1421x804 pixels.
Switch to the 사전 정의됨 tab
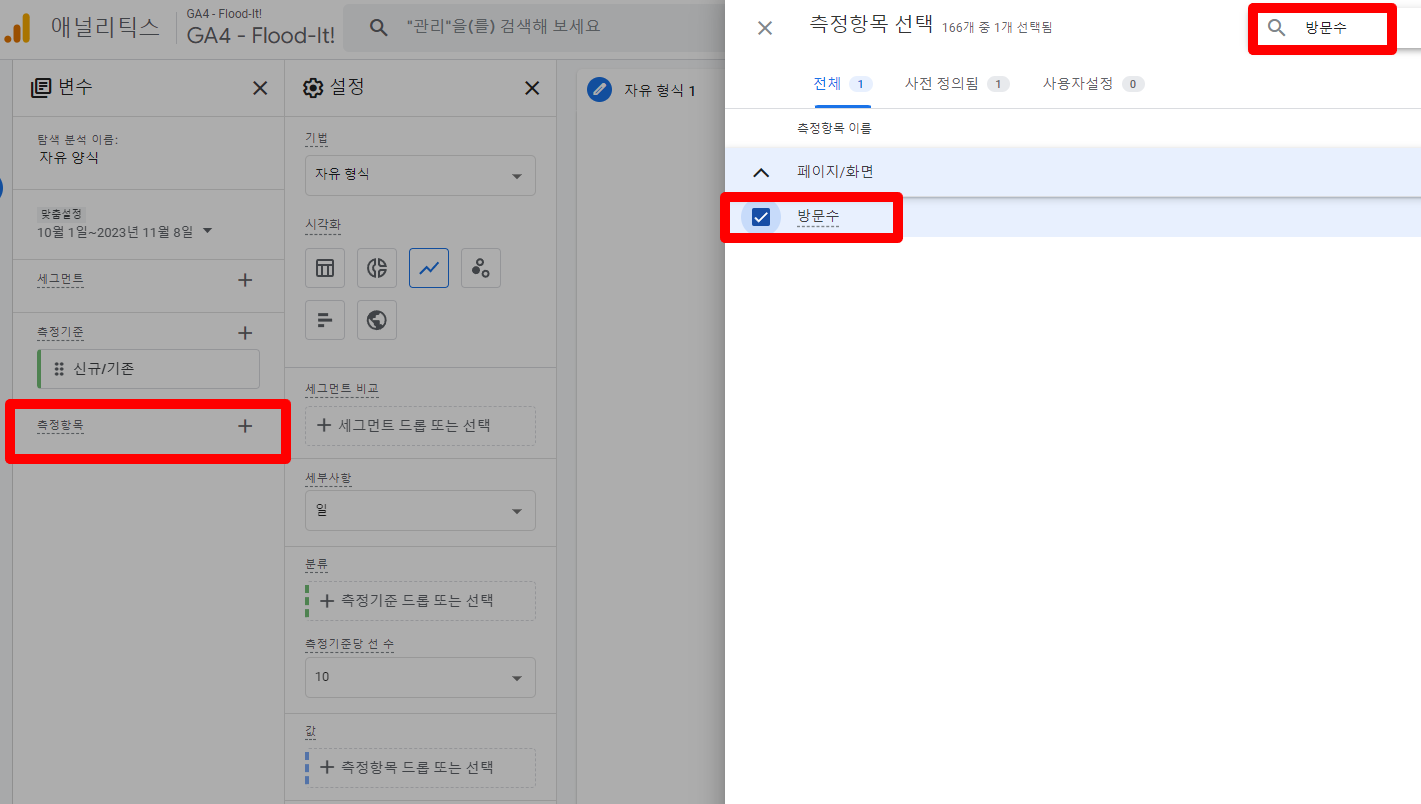coord(955,84)
